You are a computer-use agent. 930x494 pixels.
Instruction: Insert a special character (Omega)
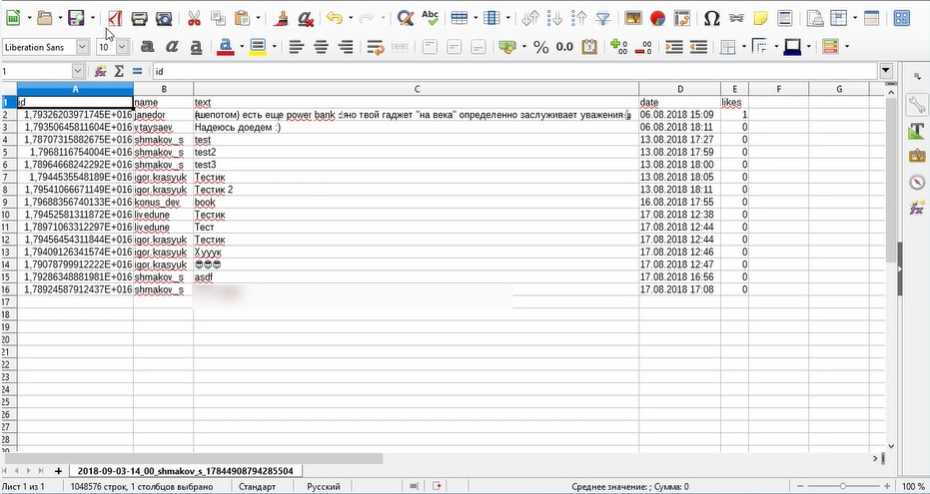tap(712, 18)
